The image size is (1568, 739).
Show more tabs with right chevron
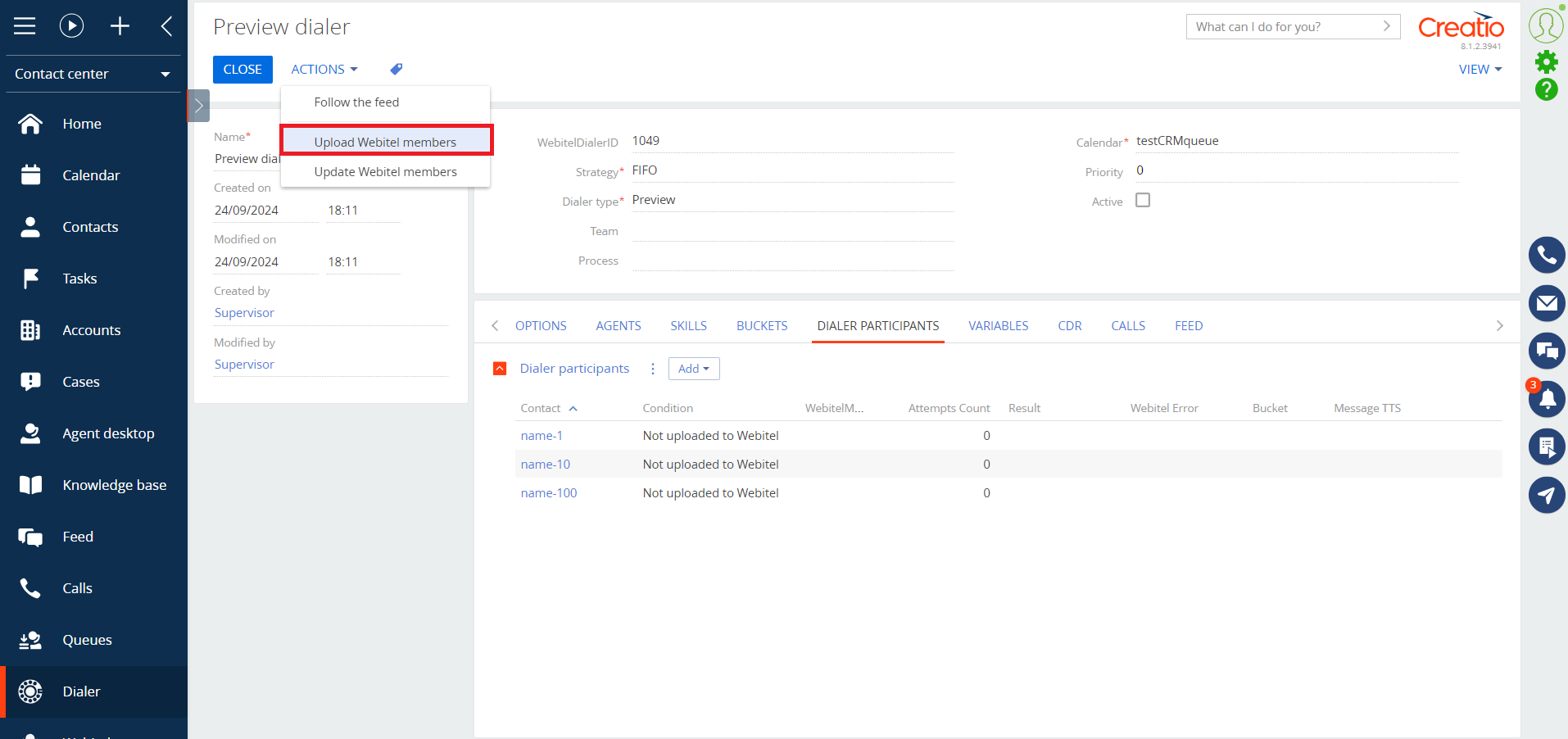pos(1500,326)
